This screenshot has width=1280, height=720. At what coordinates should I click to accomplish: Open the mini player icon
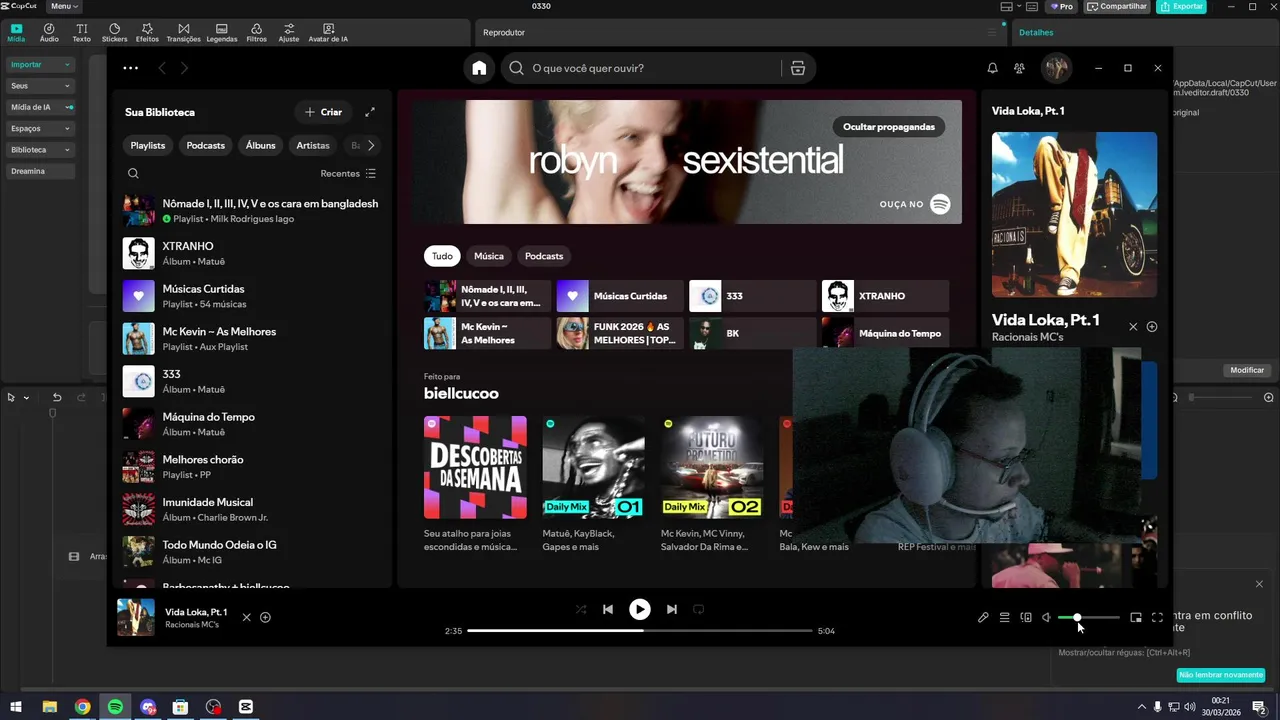[x=1136, y=618]
